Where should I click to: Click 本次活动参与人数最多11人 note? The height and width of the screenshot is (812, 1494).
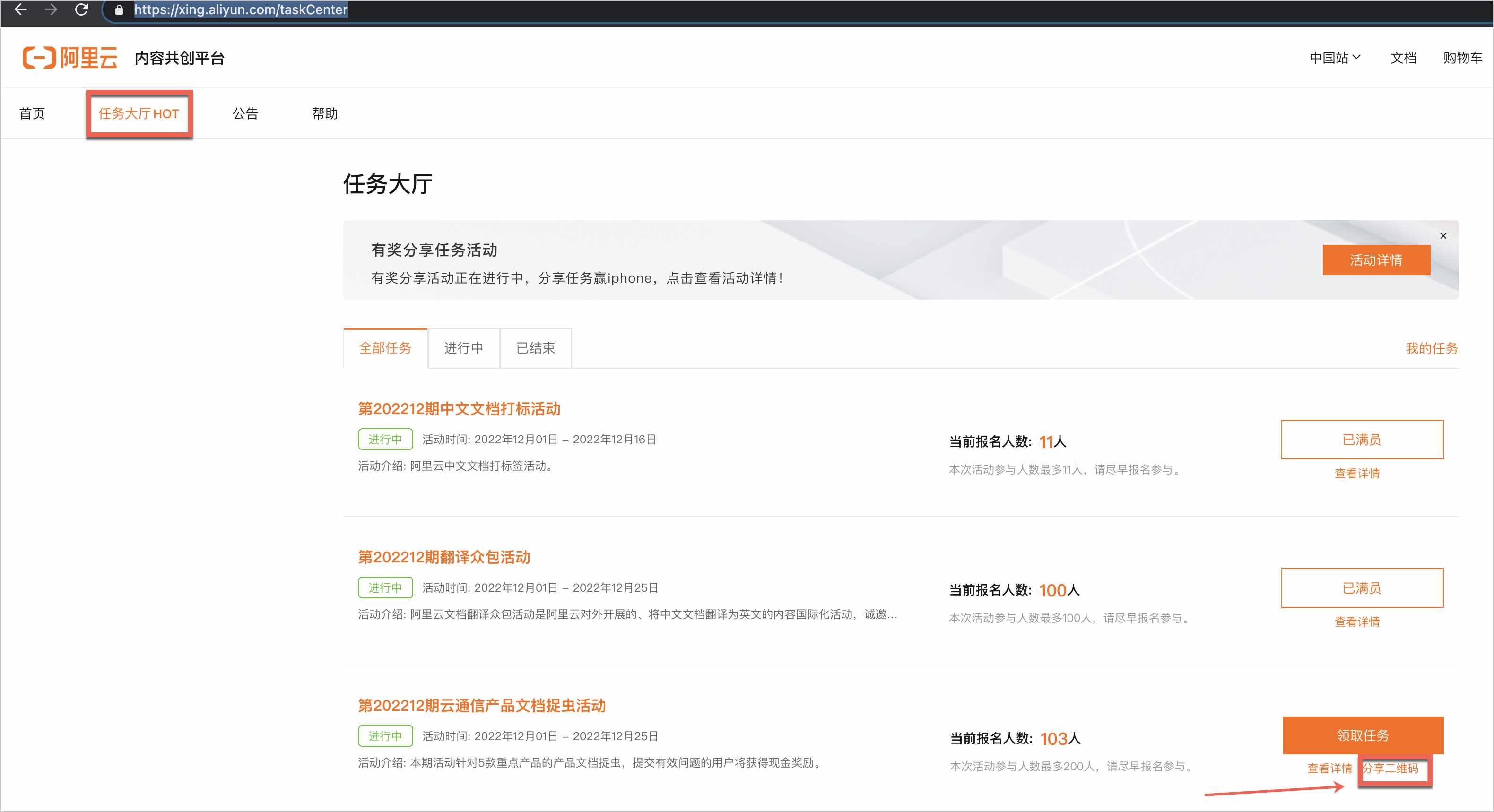(1065, 470)
